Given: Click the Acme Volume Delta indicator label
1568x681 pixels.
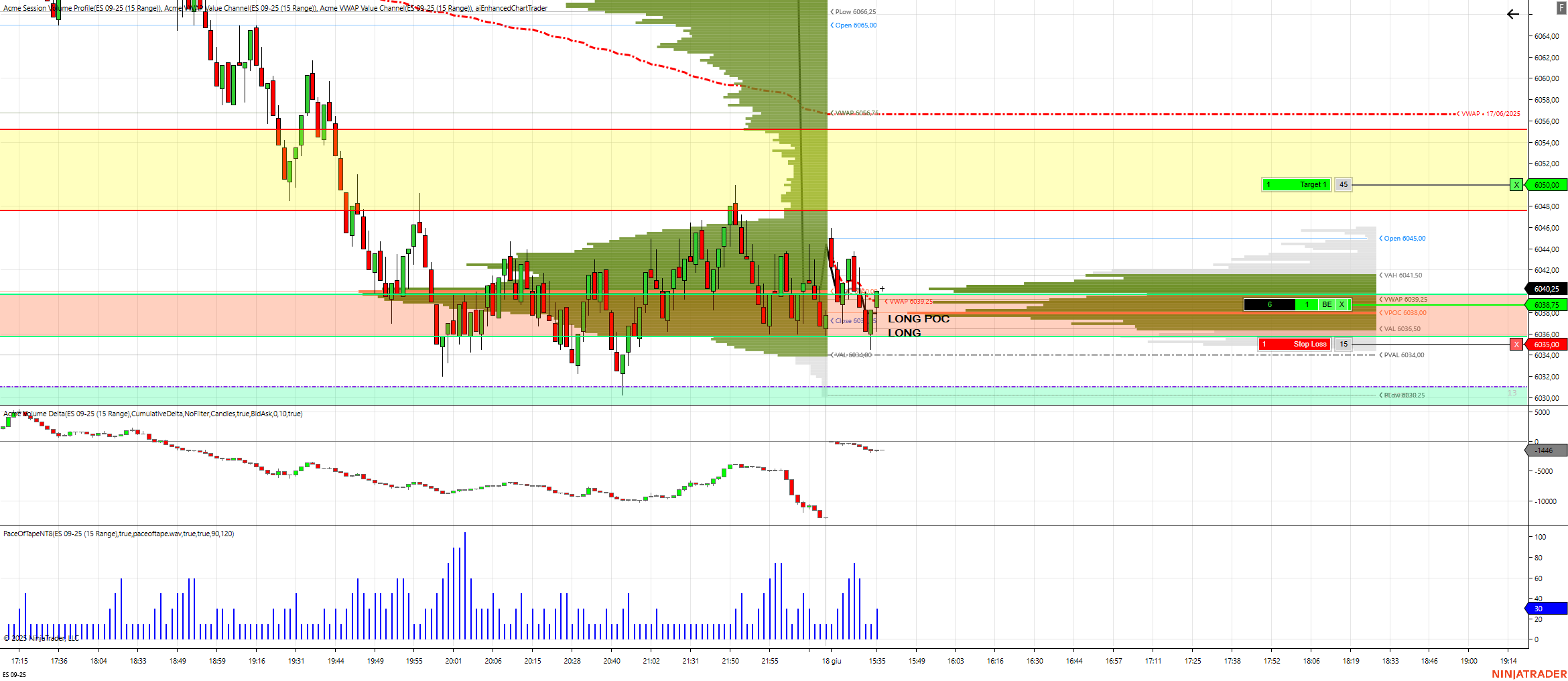Looking at the screenshot, I should pos(153,414).
